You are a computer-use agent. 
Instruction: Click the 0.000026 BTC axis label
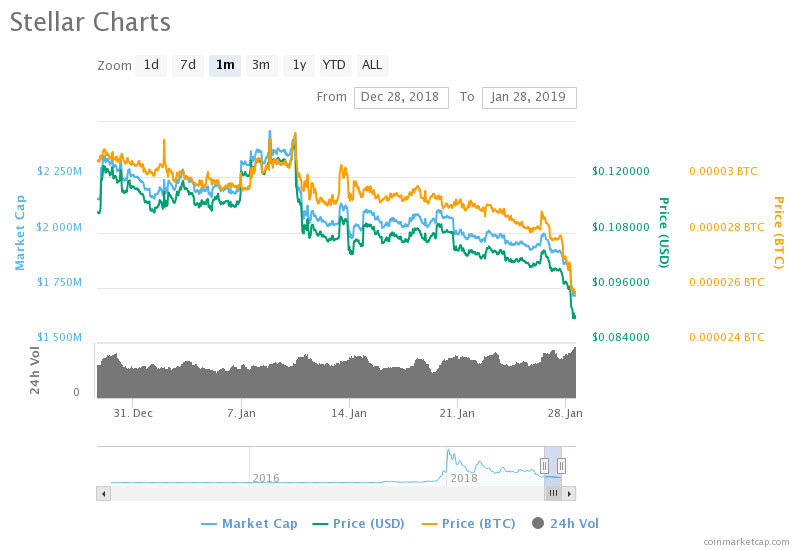[727, 282]
